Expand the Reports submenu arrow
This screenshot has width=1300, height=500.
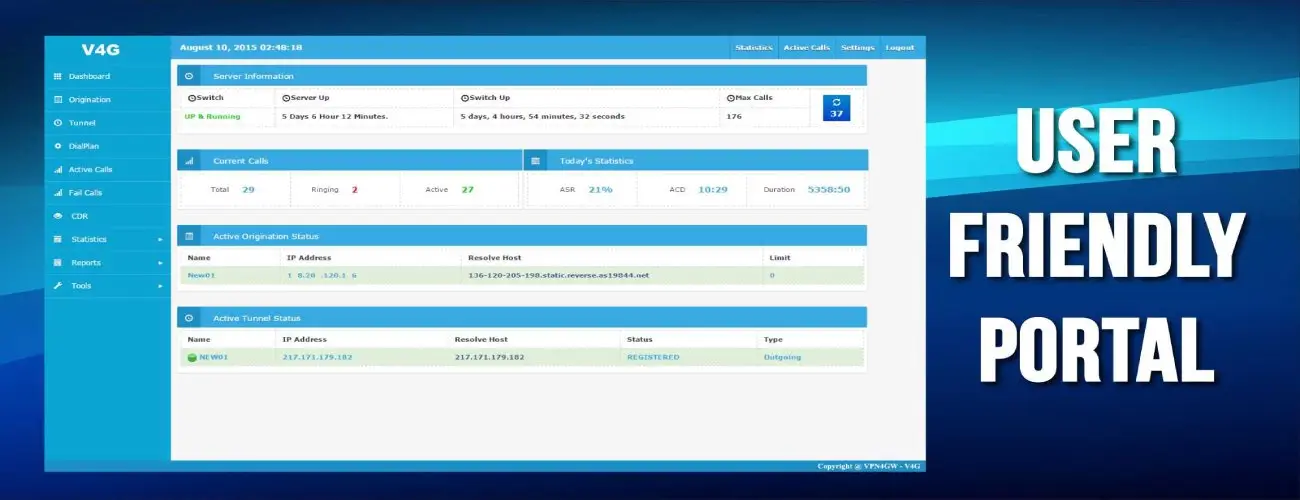click(x=160, y=263)
